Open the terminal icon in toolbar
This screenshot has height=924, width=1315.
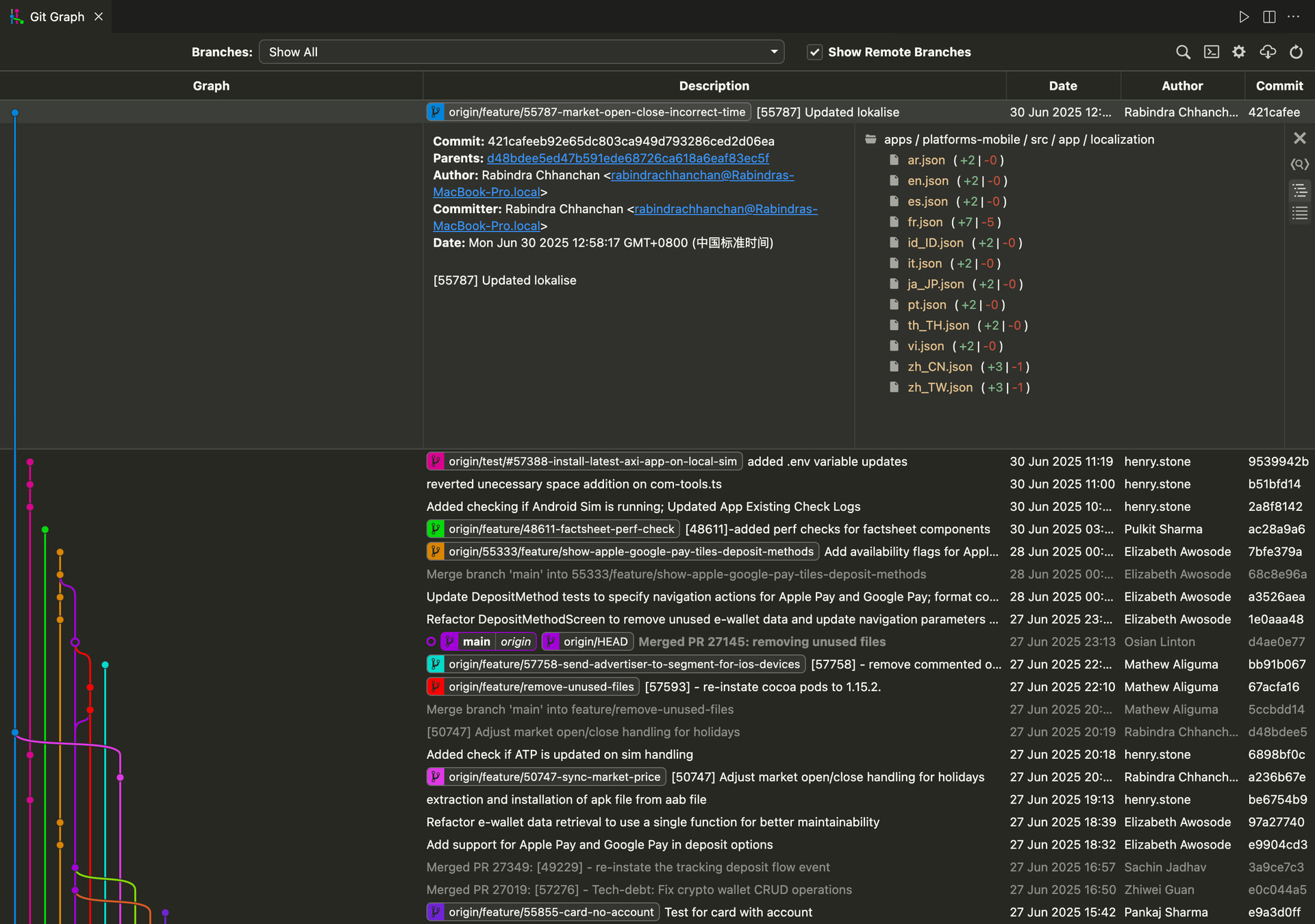coord(1211,52)
